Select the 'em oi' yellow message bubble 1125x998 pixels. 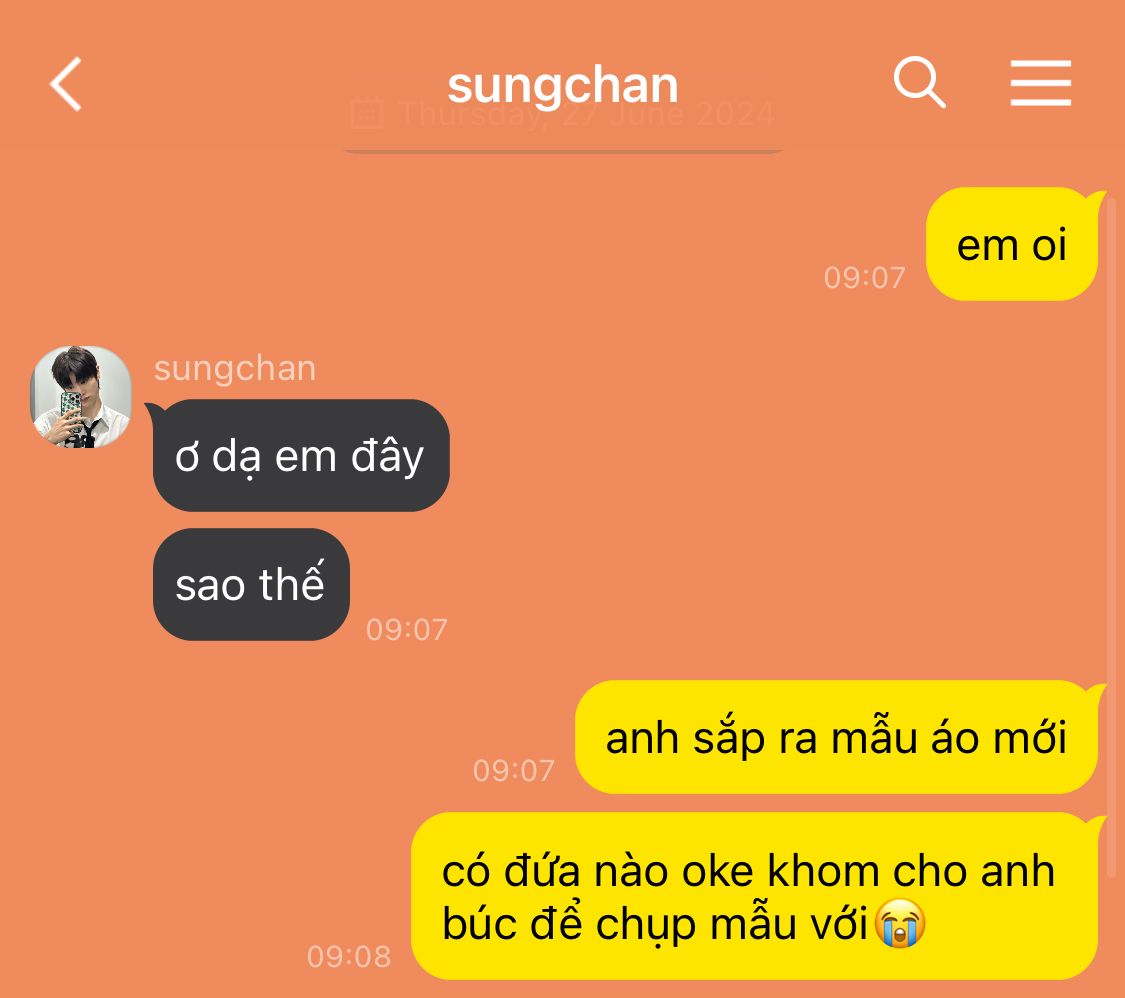click(1012, 244)
